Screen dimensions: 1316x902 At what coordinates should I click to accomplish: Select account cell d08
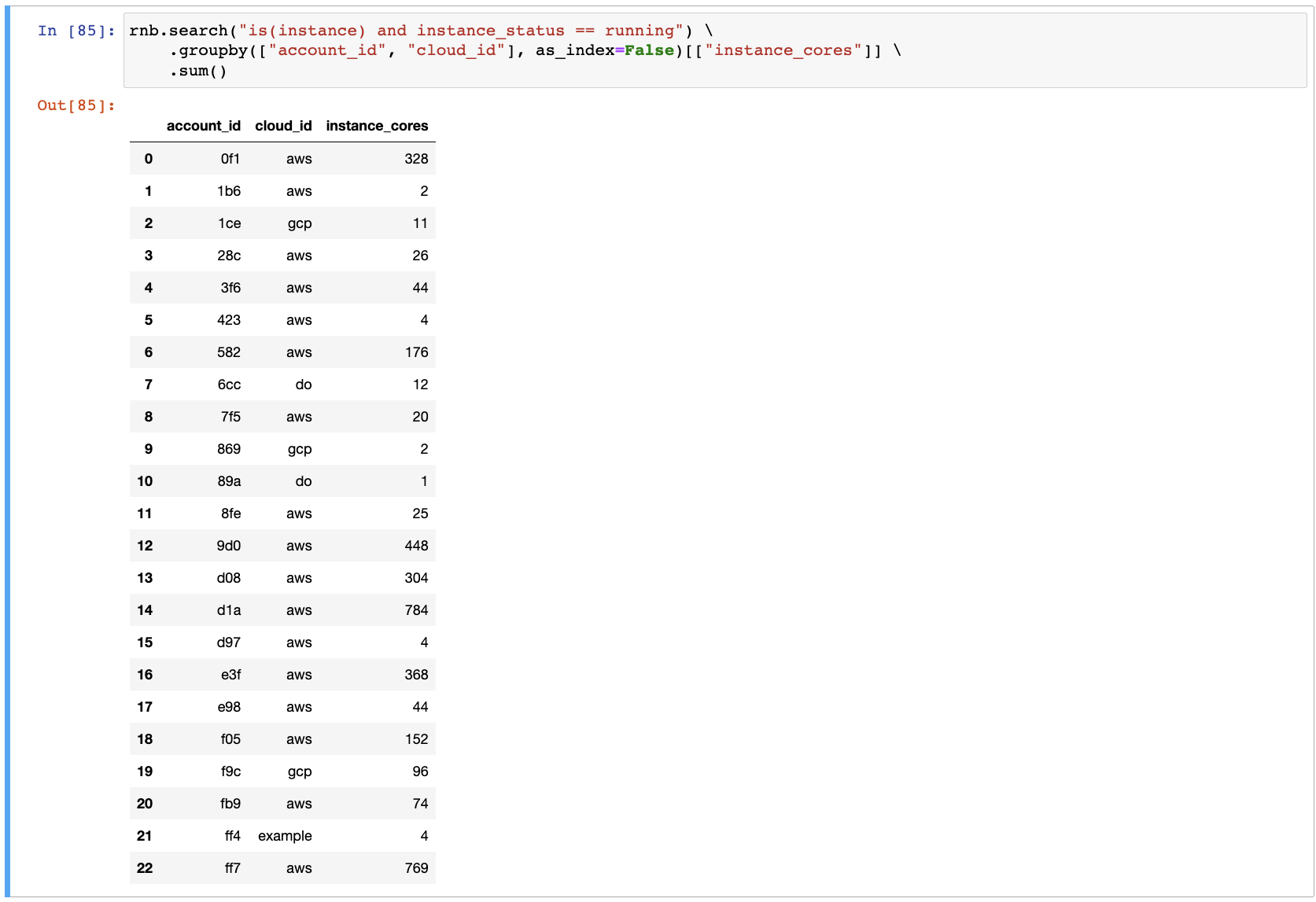[229, 578]
